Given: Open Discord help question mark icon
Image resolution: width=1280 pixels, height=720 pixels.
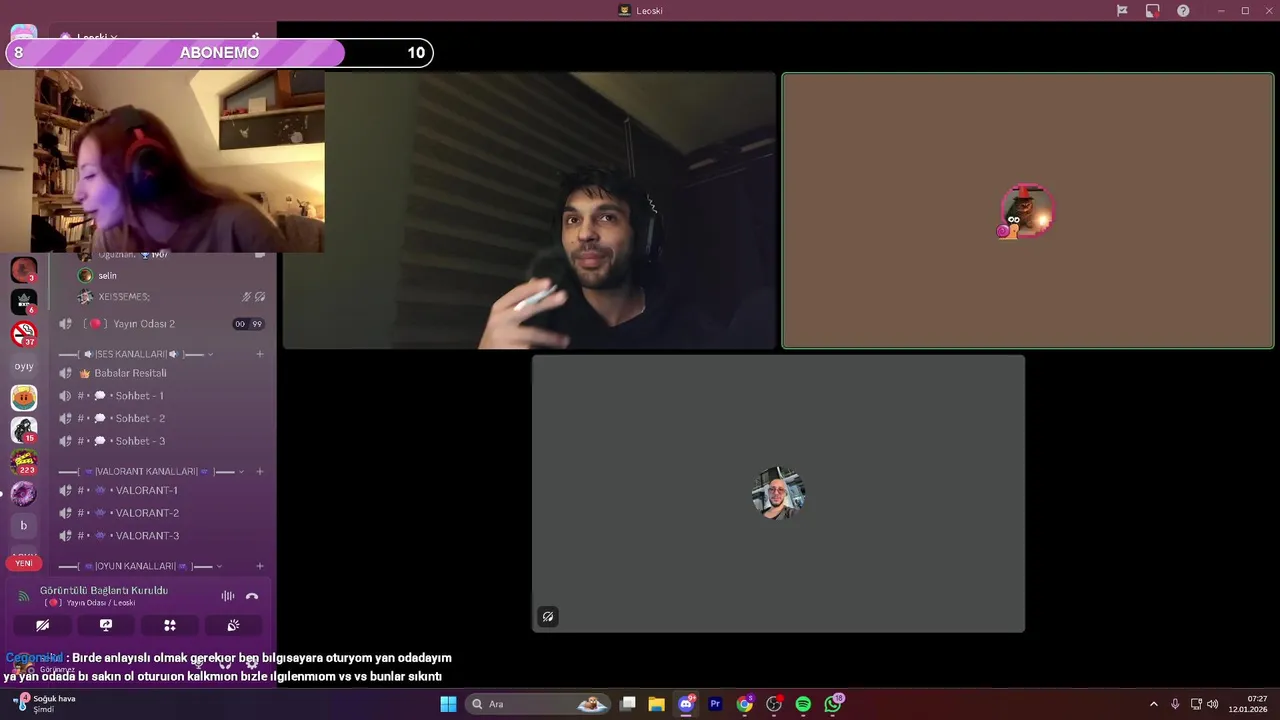Looking at the screenshot, I should [1184, 11].
